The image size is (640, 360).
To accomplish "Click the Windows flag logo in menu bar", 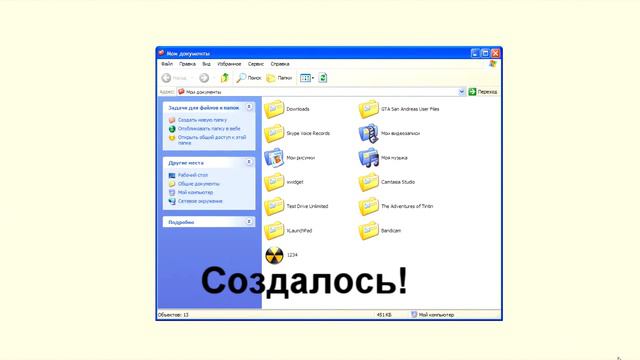I will click(x=493, y=64).
